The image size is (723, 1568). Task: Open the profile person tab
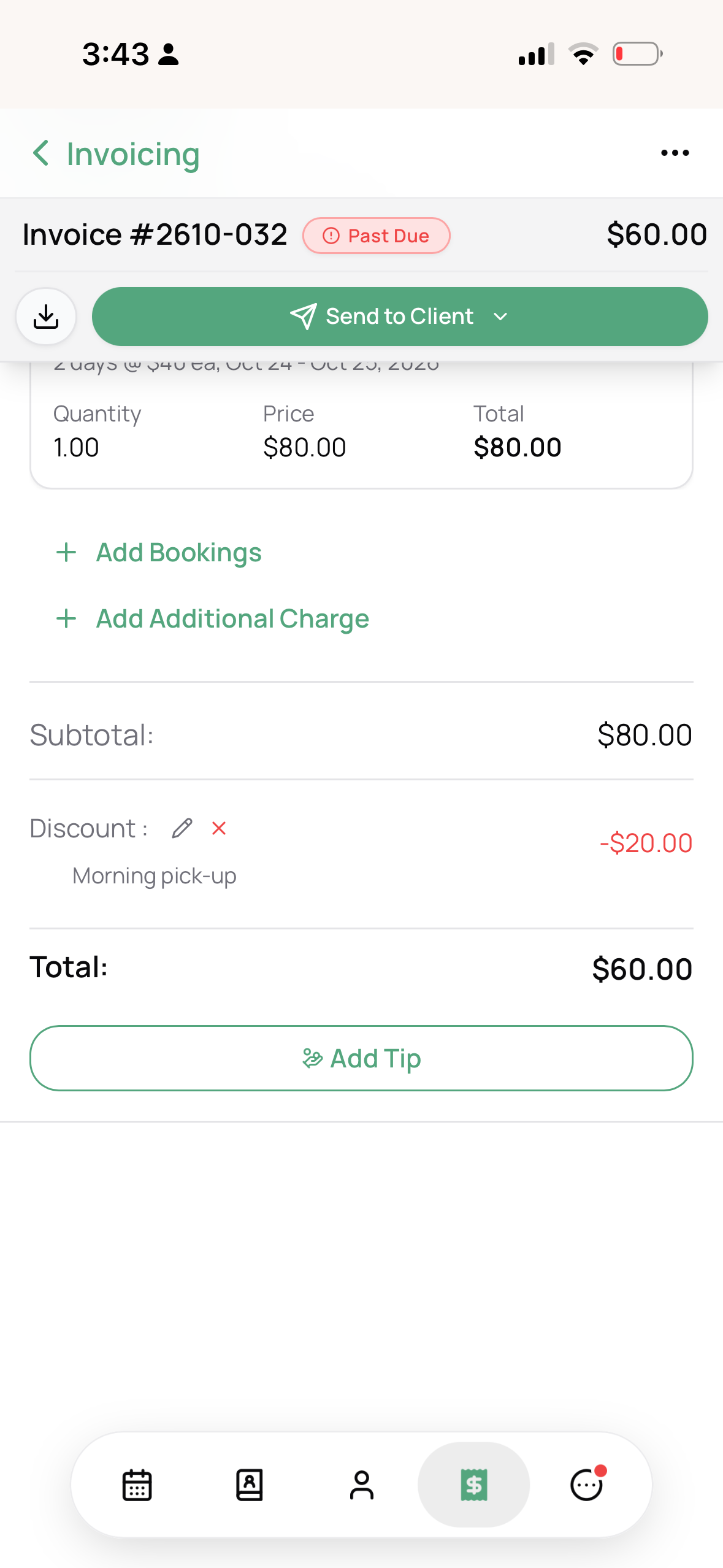(x=361, y=1485)
